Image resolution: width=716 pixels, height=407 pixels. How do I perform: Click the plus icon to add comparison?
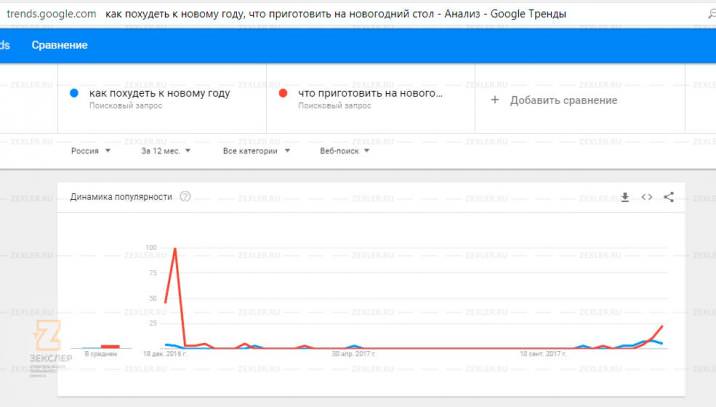[495, 100]
